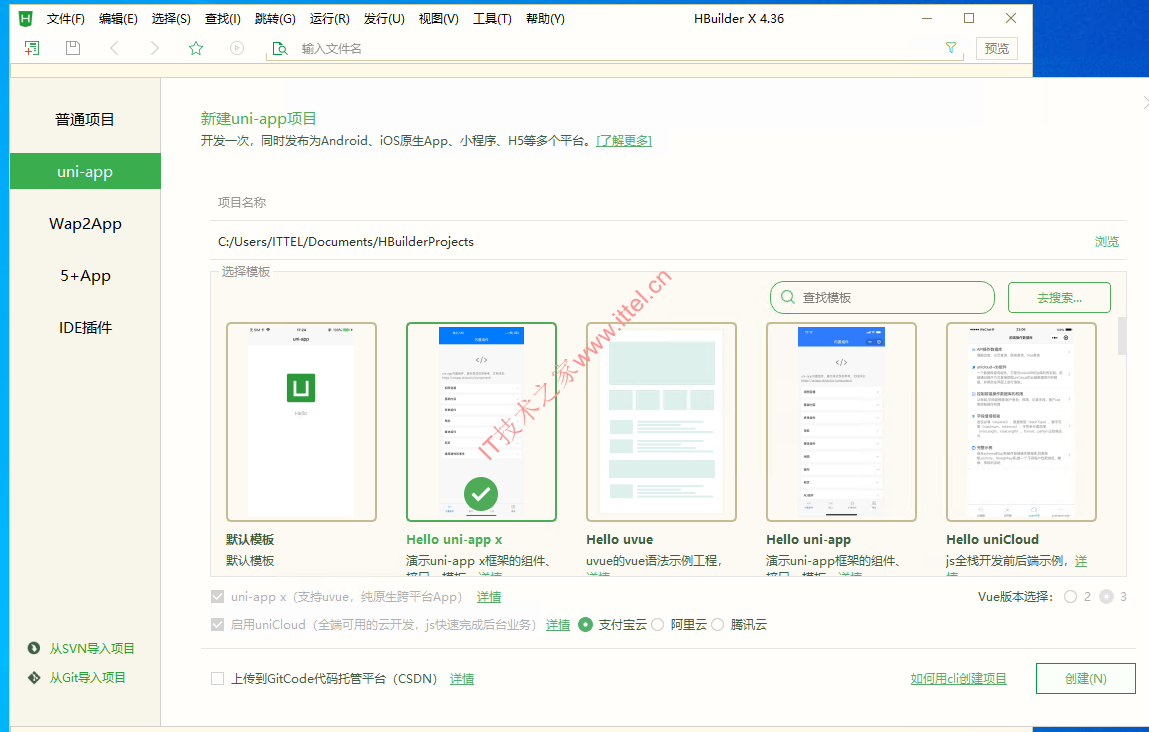Select the Hello uvue template thumbnail
Image resolution: width=1149 pixels, height=732 pixels.
pyautogui.click(x=661, y=422)
